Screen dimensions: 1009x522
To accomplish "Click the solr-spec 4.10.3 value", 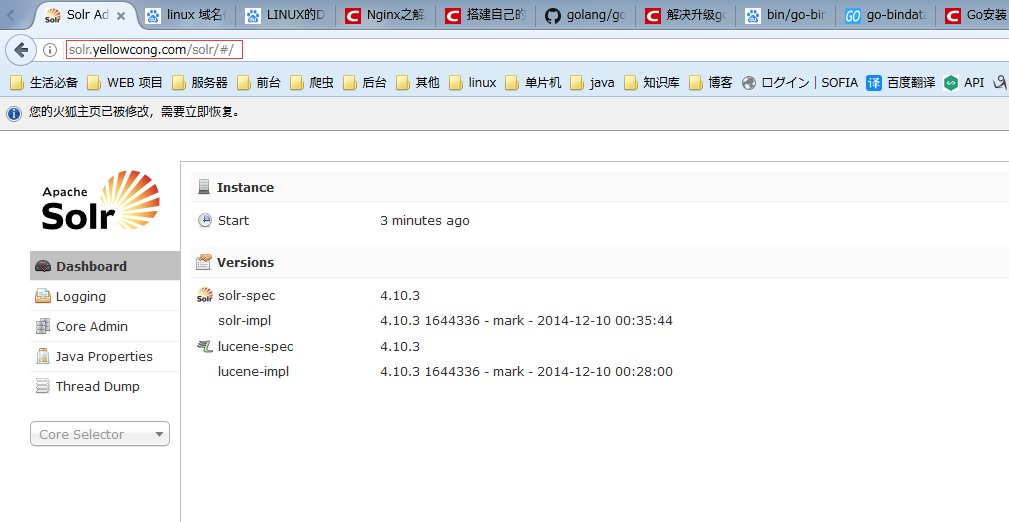I will (x=400, y=295).
